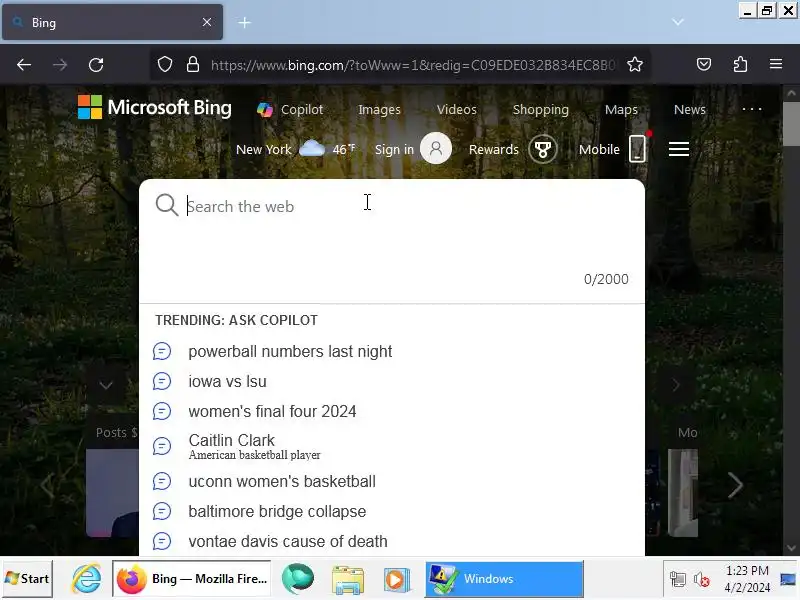The height and width of the screenshot is (600, 800).
Task: Click the muted volume tray icon
Action: pos(702,580)
